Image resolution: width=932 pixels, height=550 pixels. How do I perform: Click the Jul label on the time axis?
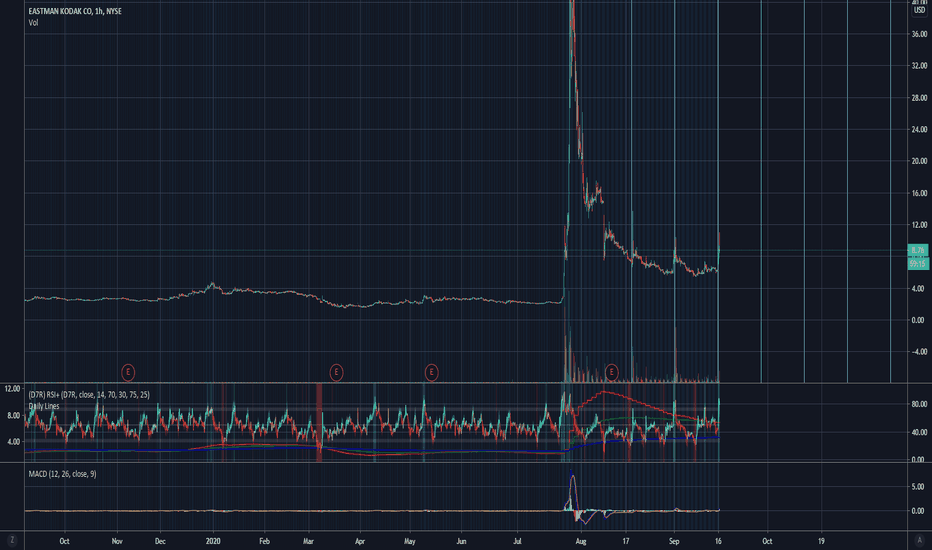517,541
